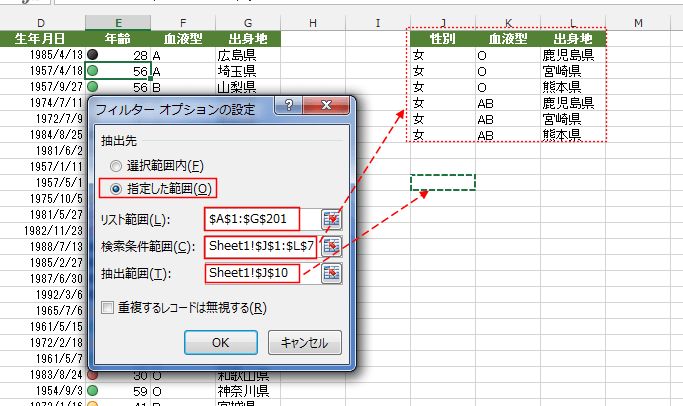This screenshot has width=683, height=406.
Task: Click the 生年月日 header cell
Action: tap(42, 39)
